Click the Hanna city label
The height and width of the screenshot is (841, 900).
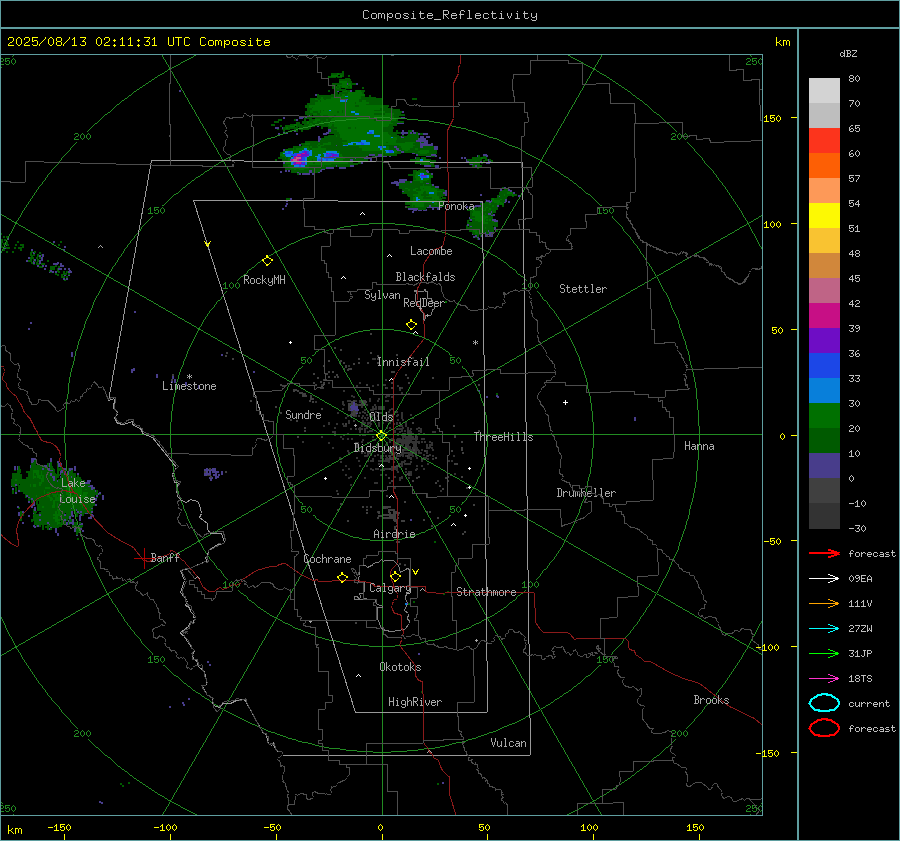tap(699, 446)
